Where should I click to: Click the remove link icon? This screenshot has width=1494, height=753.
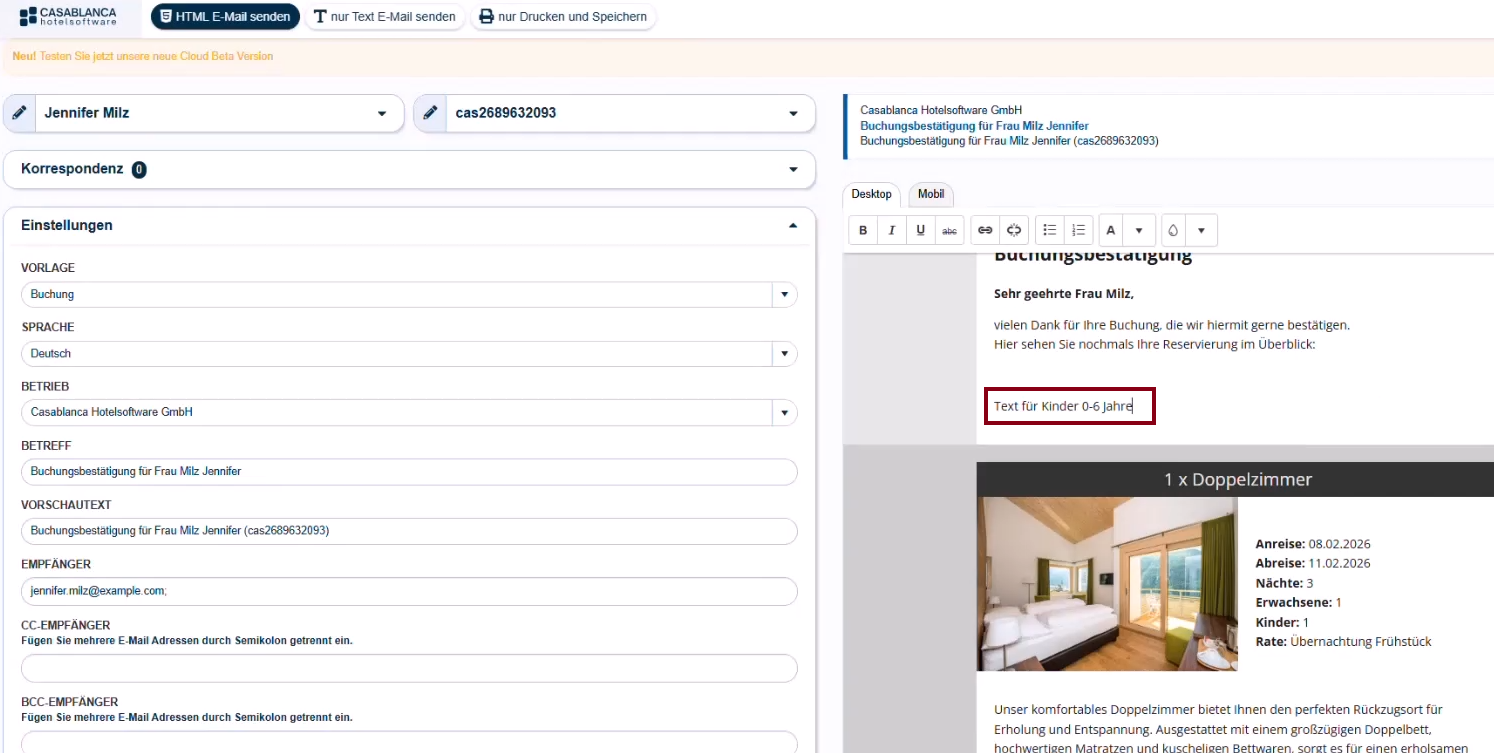coord(1014,230)
